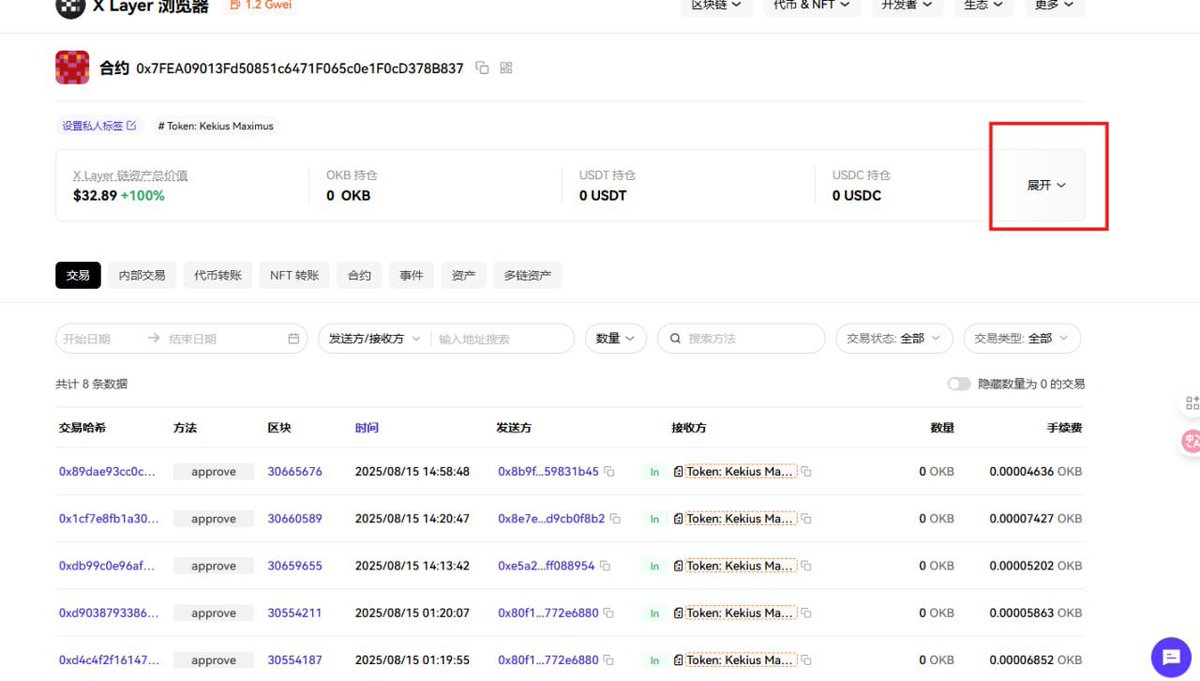This screenshot has height=681, width=1200.
Task: Click the red pixel contract avatar
Action: click(x=72, y=68)
